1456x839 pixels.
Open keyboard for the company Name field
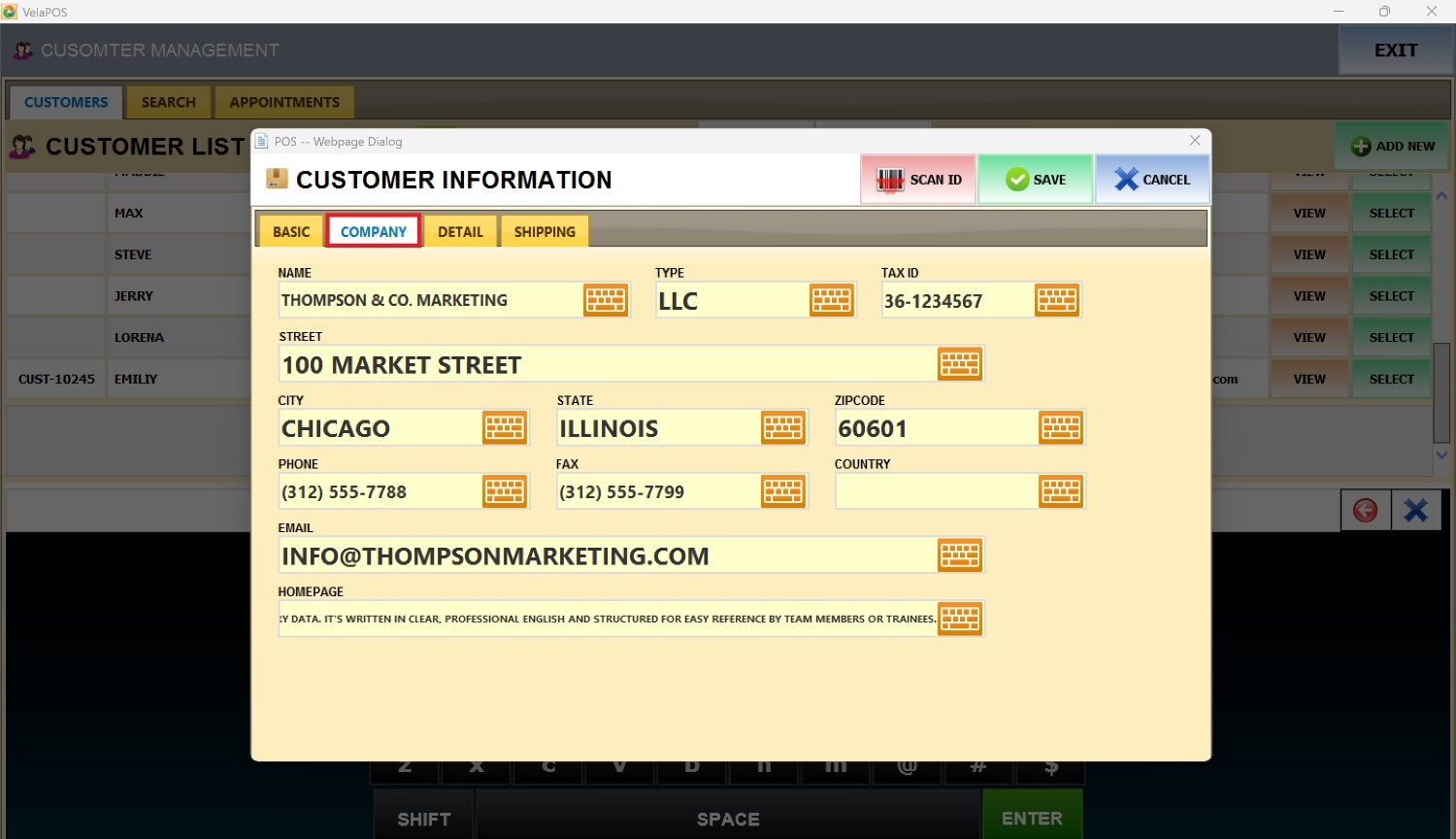(605, 300)
